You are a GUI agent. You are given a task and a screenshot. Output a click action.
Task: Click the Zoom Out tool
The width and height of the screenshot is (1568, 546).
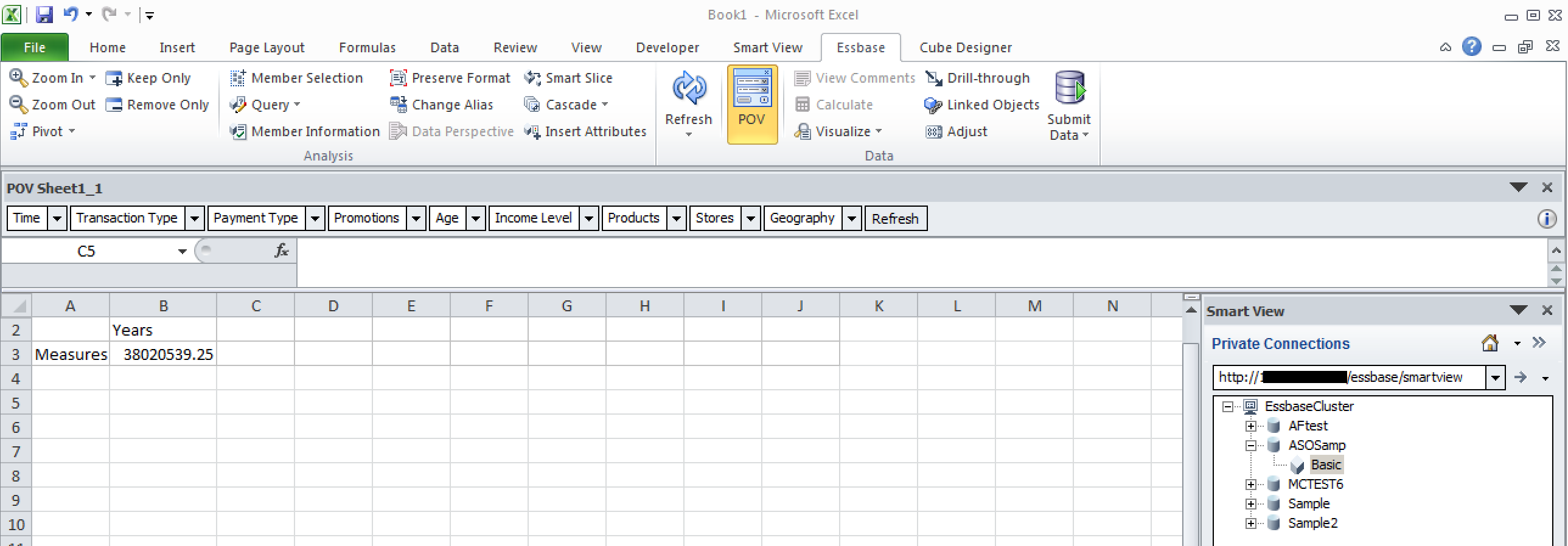click(x=52, y=105)
